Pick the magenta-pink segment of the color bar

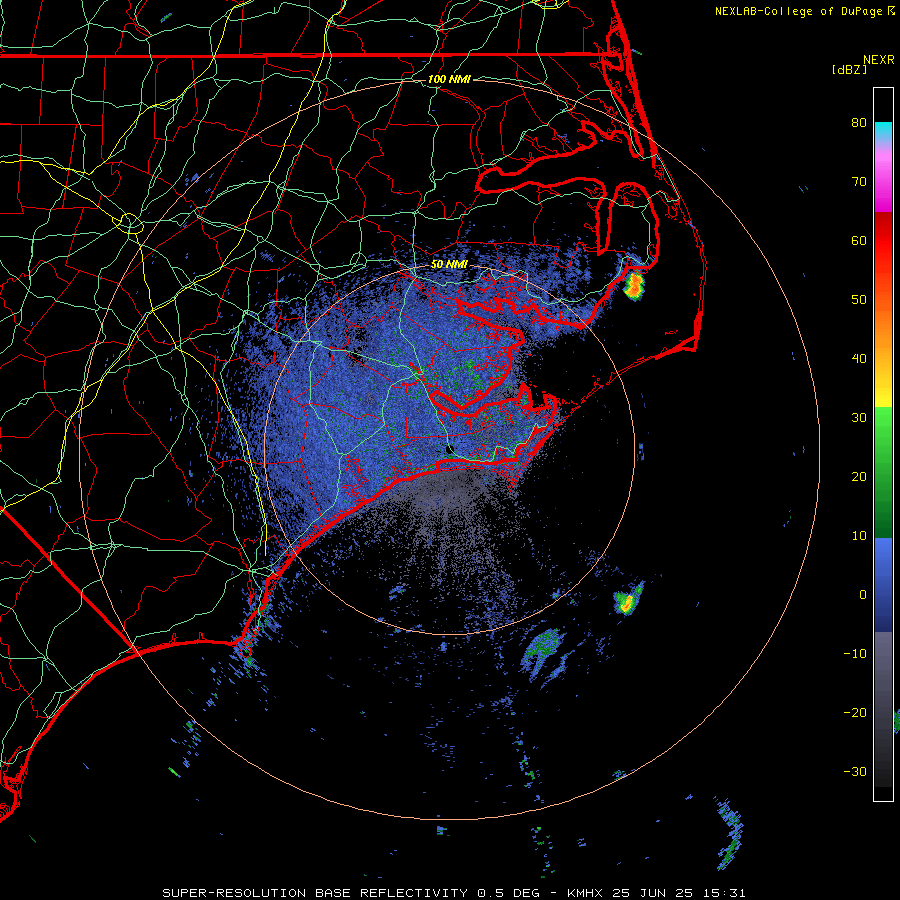click(883, 178)
